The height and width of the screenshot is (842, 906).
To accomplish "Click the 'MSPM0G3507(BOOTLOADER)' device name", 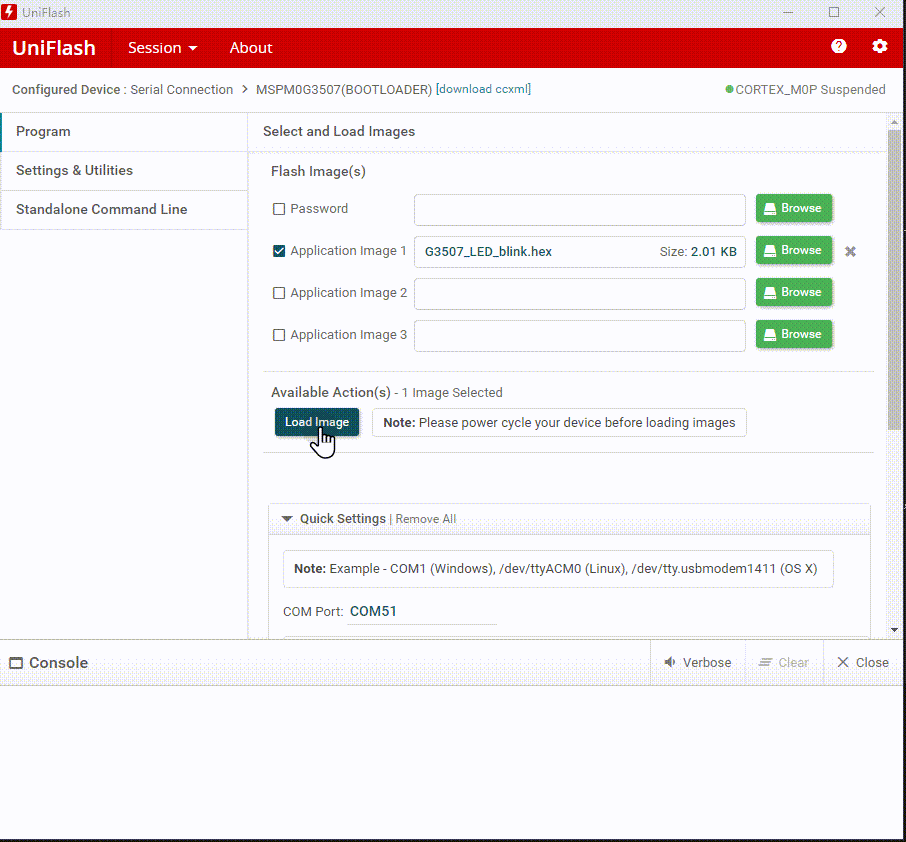I will pos(344,90).
